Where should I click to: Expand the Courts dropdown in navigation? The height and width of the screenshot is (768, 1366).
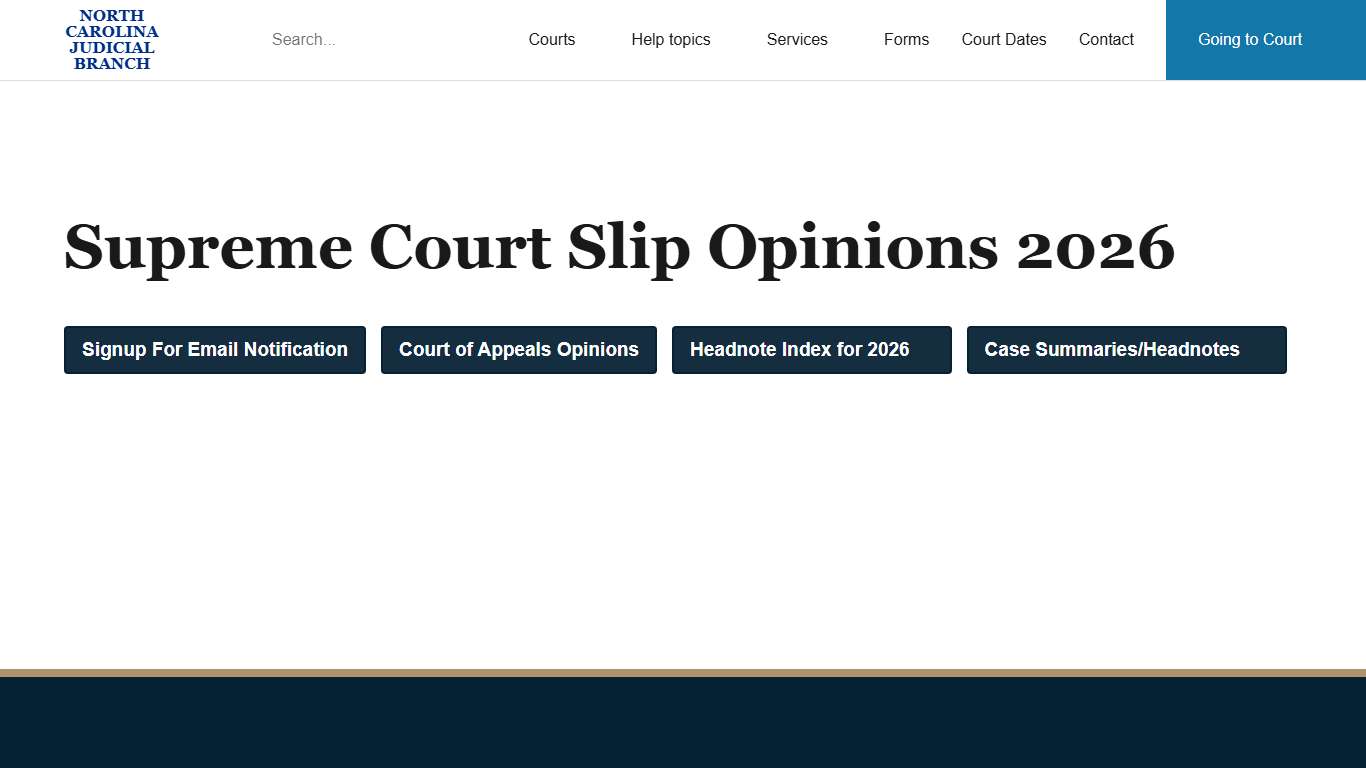click(551, 40)
